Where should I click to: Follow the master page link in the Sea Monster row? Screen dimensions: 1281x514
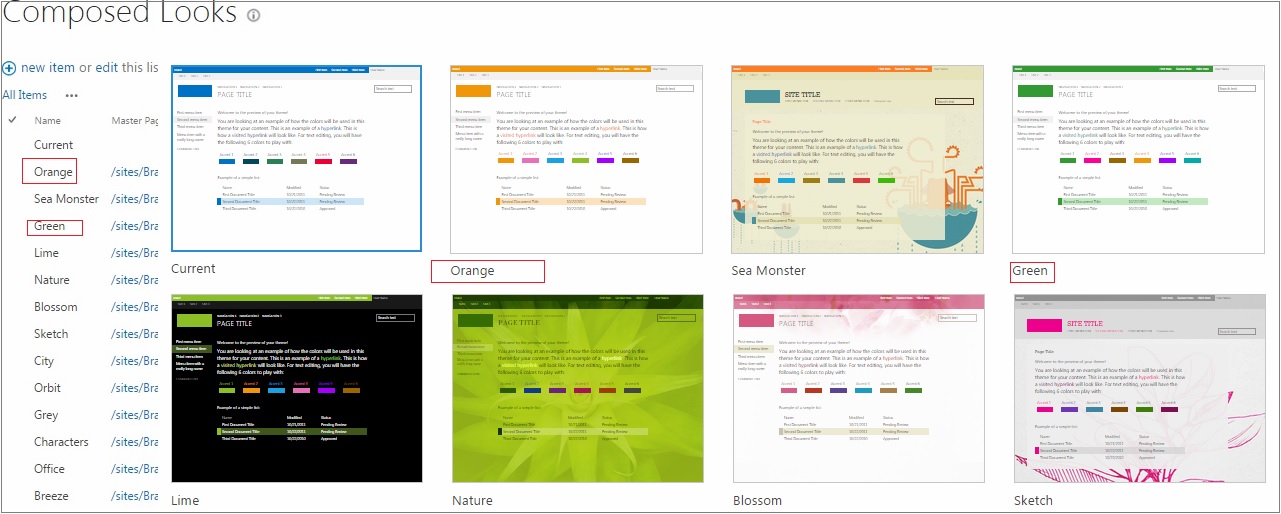tap(135, 199)
